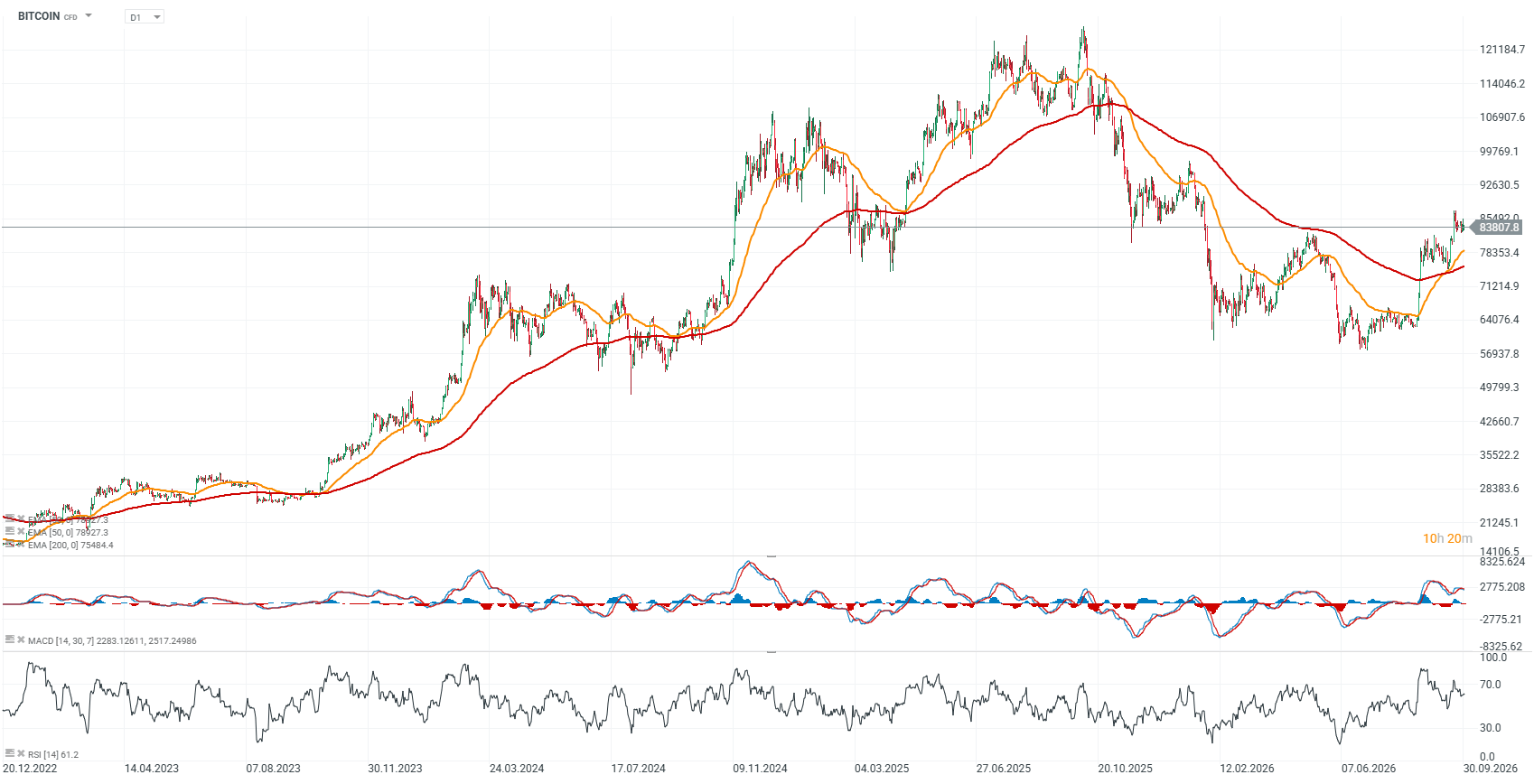Click the RSI [14] 61.2 label
The image size is (1534, 784).
(53, 754)
